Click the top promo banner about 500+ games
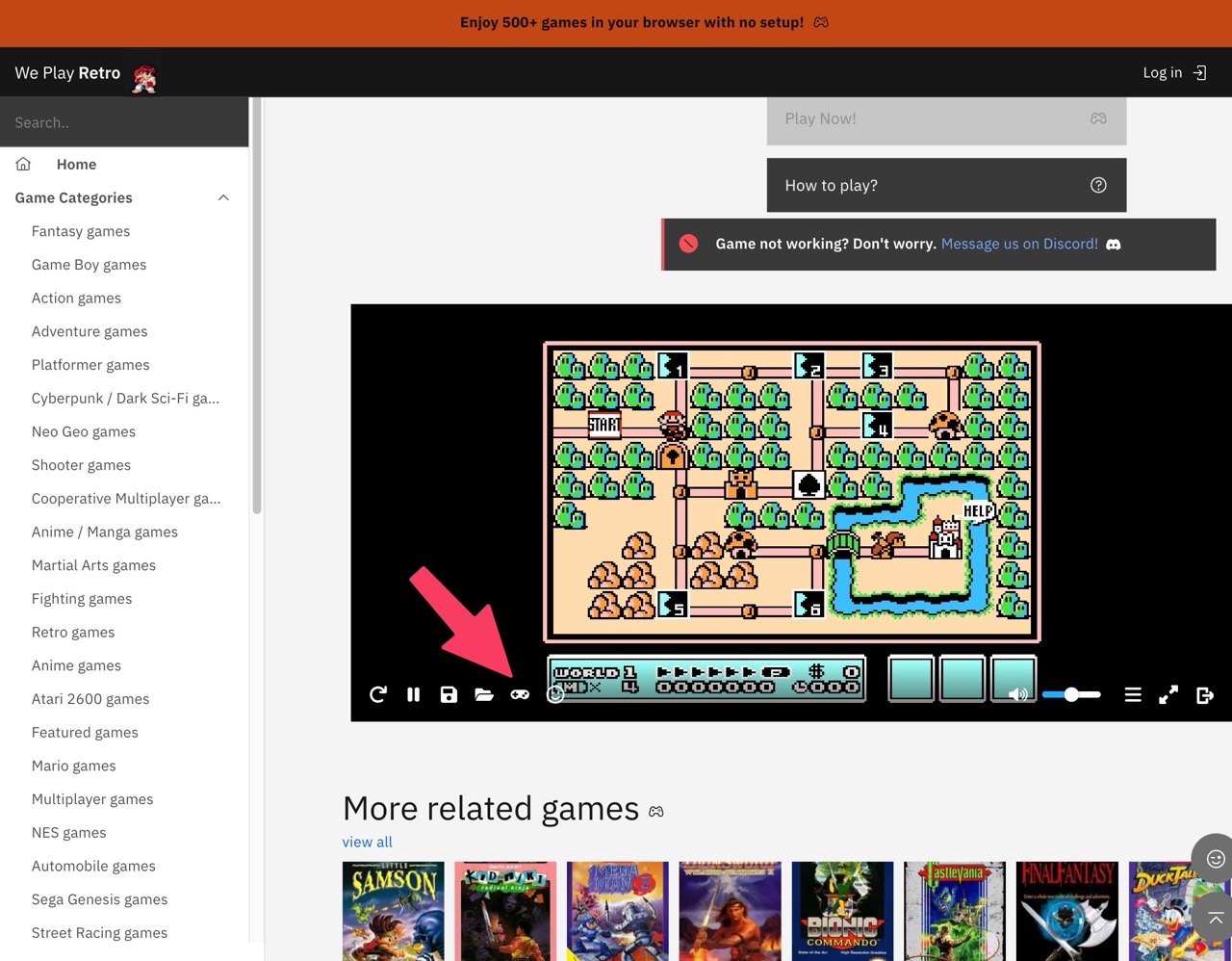1232x961 pixels. tap(616, 22)
